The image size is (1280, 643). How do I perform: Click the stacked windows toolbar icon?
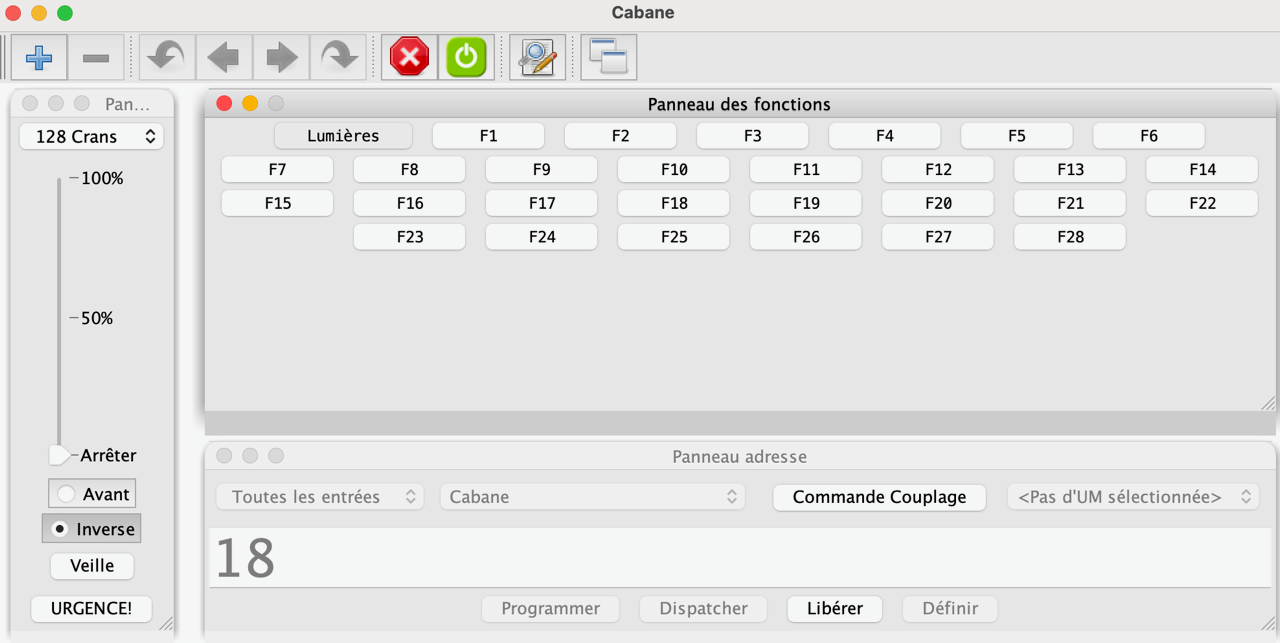(x=608, y=57)
